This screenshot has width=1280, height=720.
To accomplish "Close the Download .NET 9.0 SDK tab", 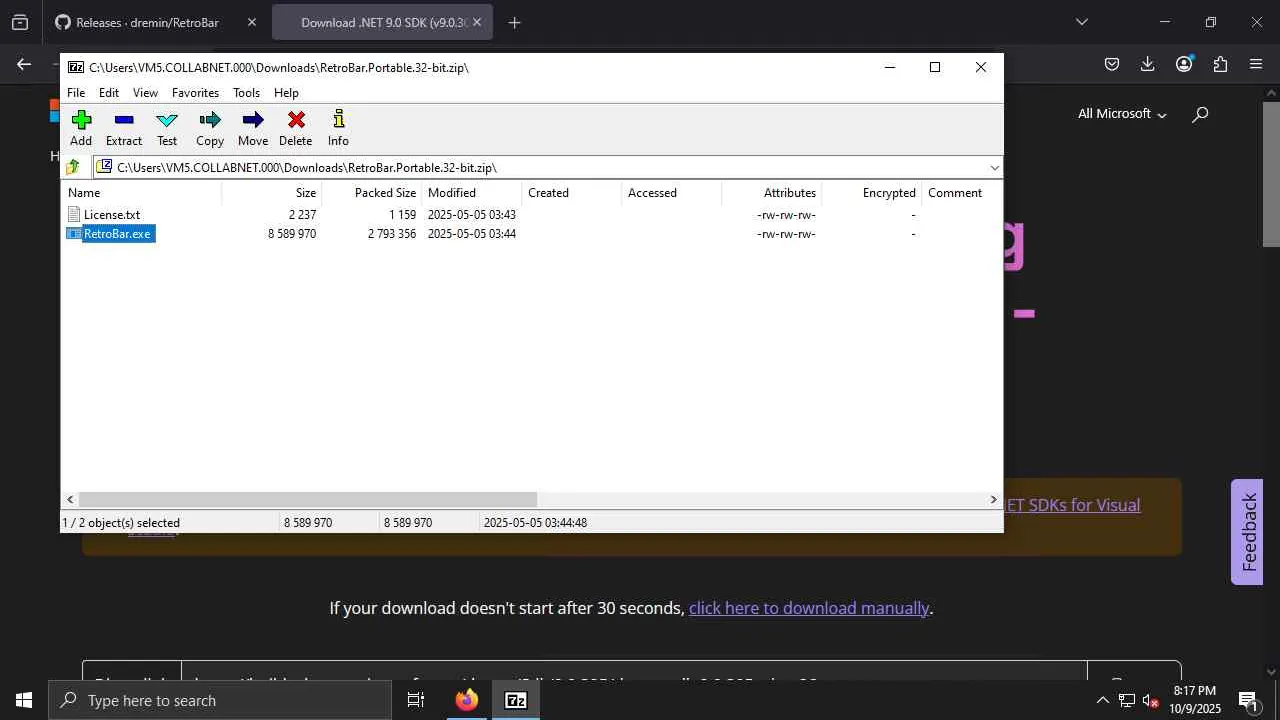I will click(477, 22).
